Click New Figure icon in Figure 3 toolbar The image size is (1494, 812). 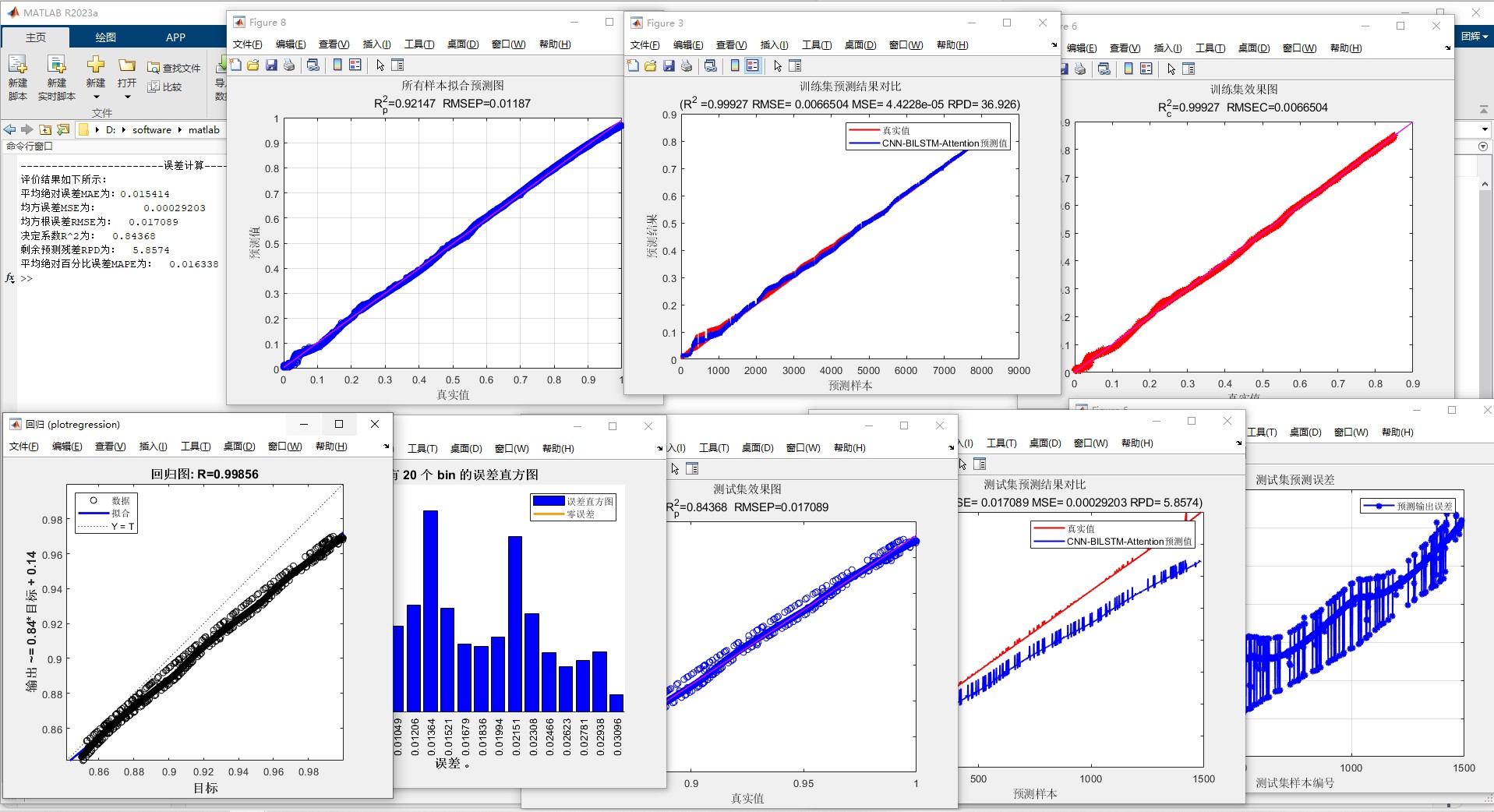click(633, 65)
